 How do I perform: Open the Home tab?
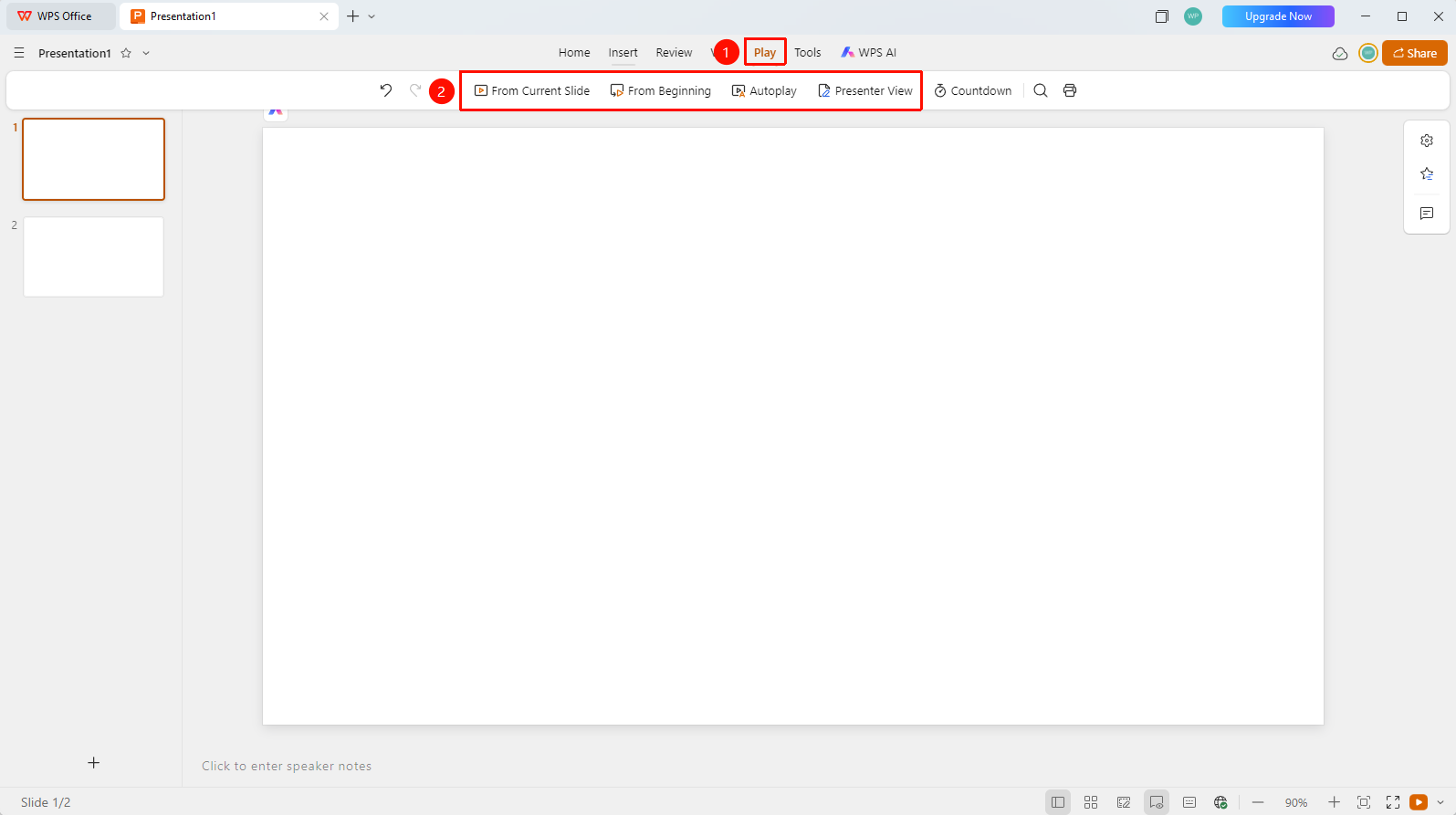click(x=574, y=53)
